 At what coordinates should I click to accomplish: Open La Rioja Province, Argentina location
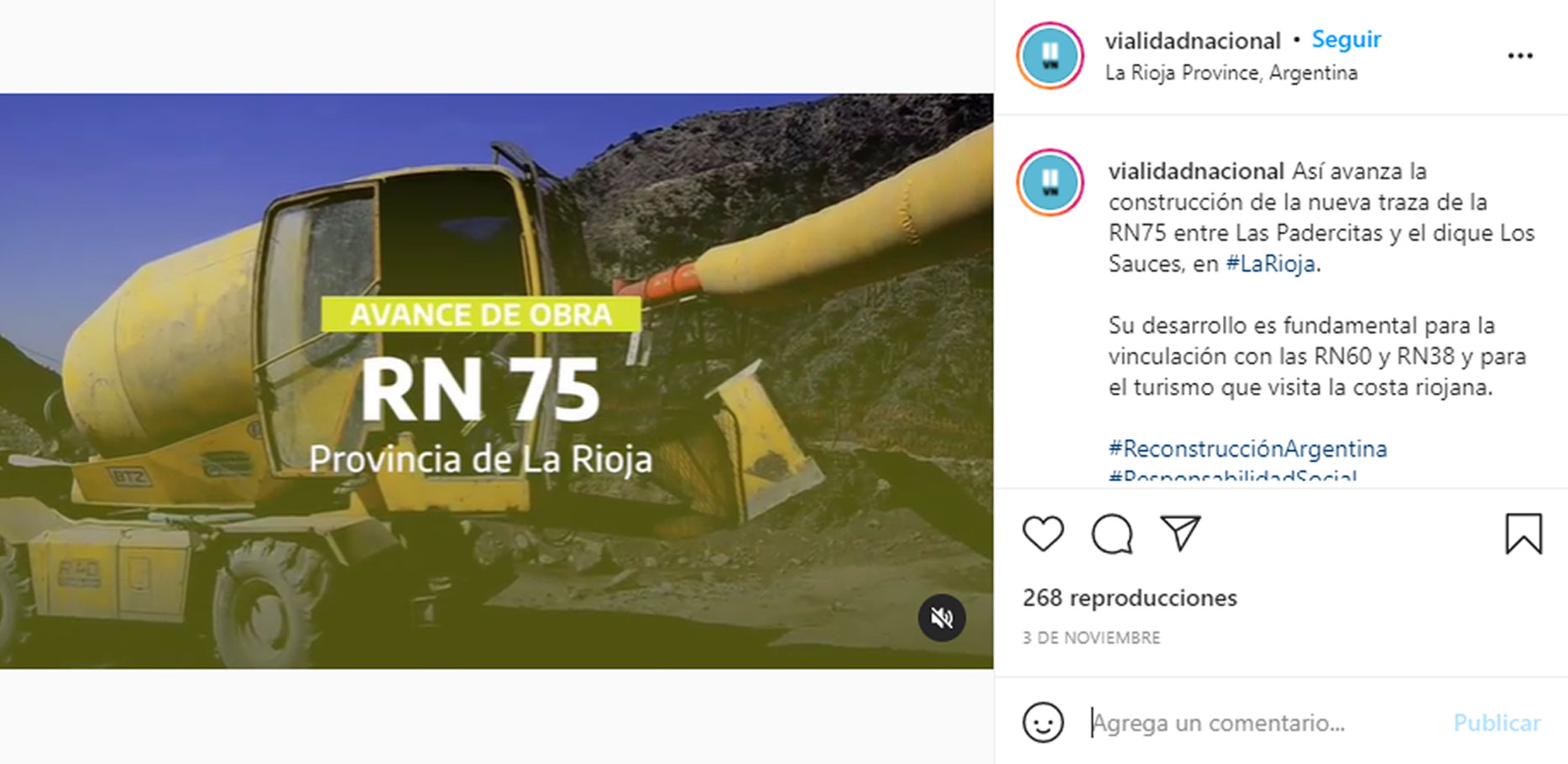(1231, 73)
